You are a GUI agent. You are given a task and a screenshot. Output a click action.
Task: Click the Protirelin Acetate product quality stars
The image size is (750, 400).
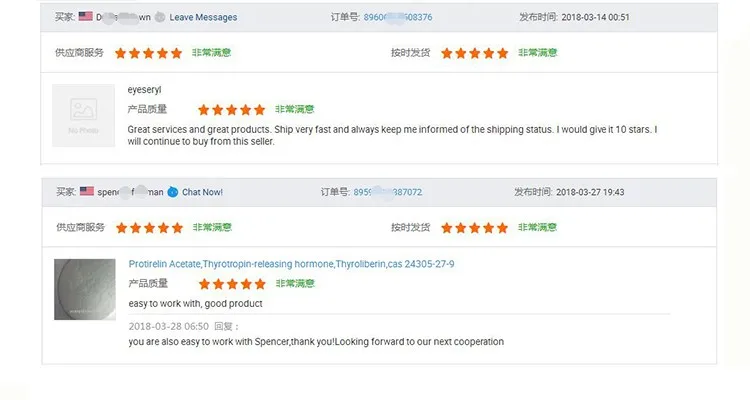click(231, 284)
